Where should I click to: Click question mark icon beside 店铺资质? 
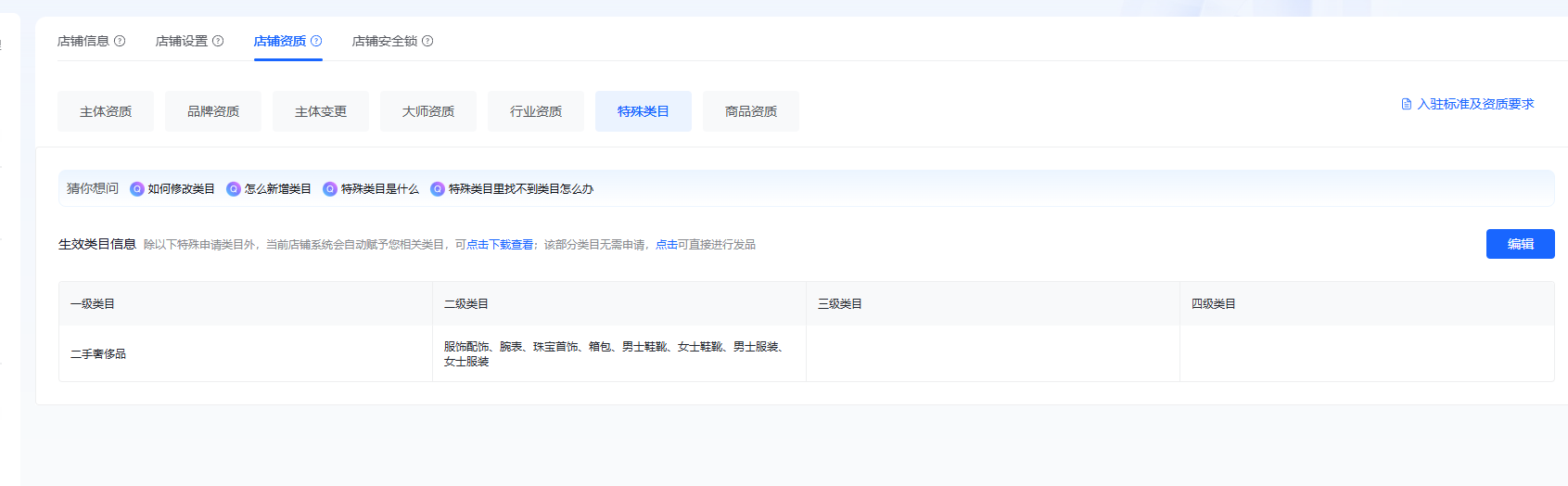click(316, 41)
